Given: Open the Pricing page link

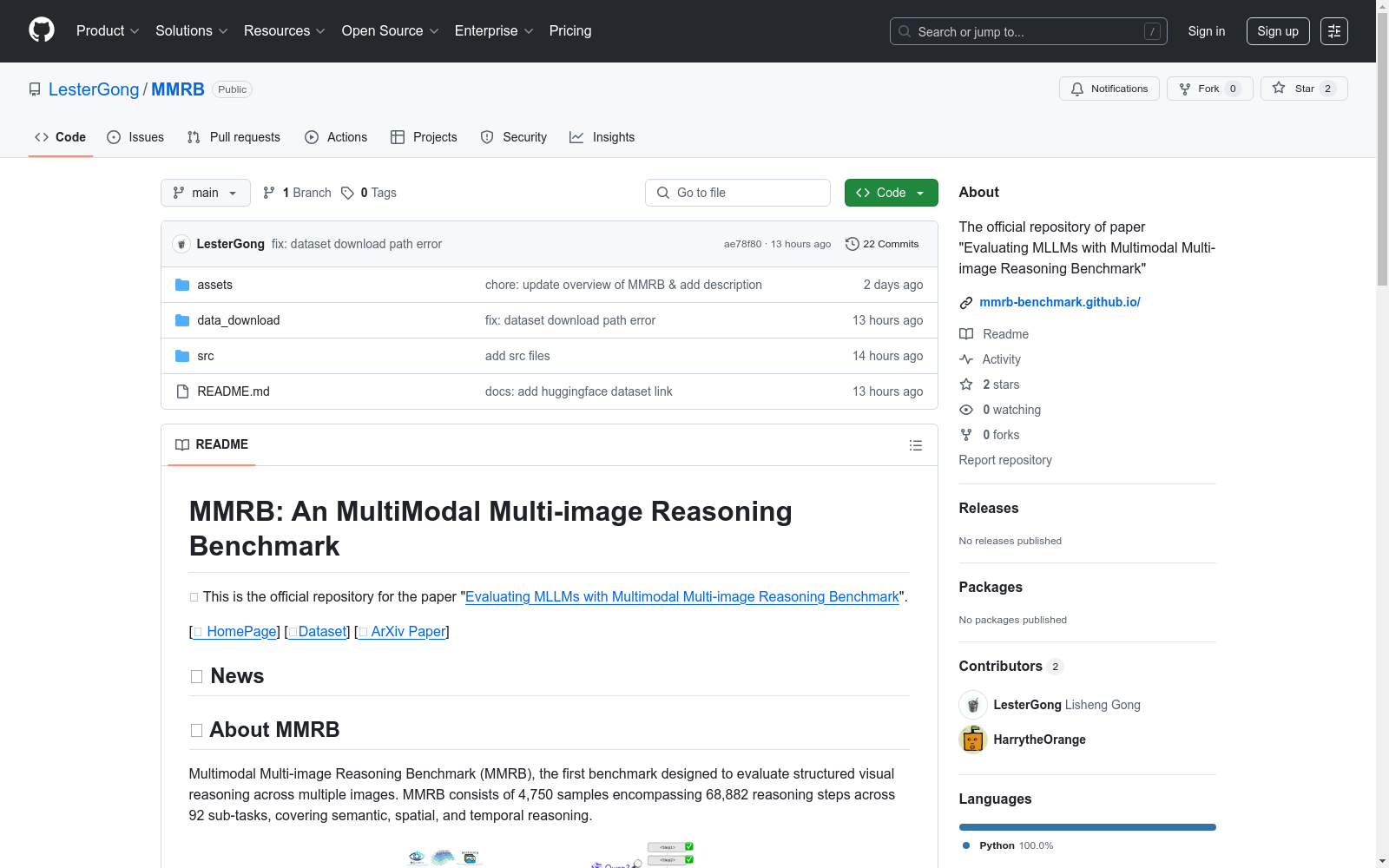Looking at the screenshot, I should 570,31.
